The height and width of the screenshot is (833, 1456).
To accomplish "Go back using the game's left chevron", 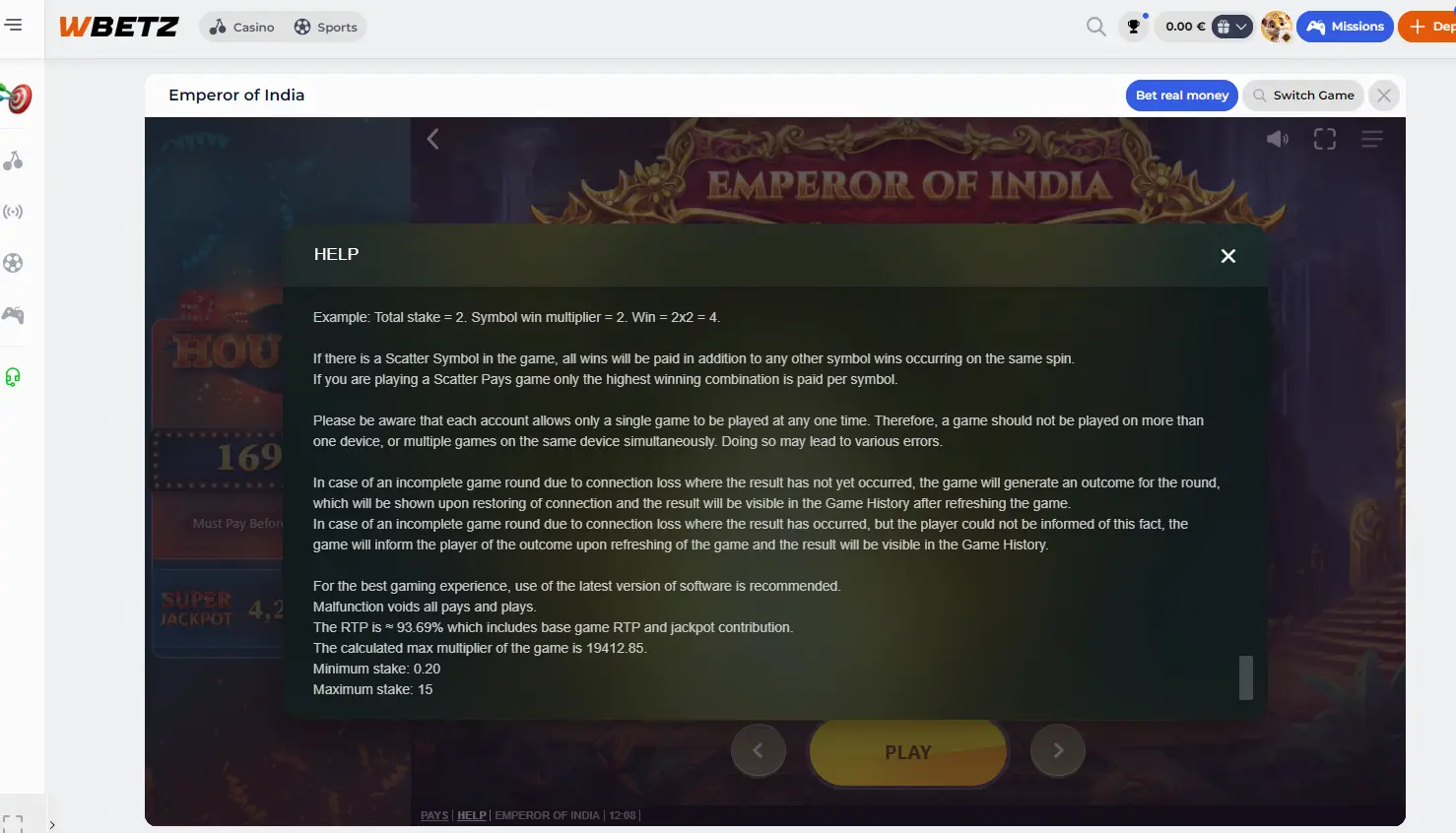I will (432, 139).
